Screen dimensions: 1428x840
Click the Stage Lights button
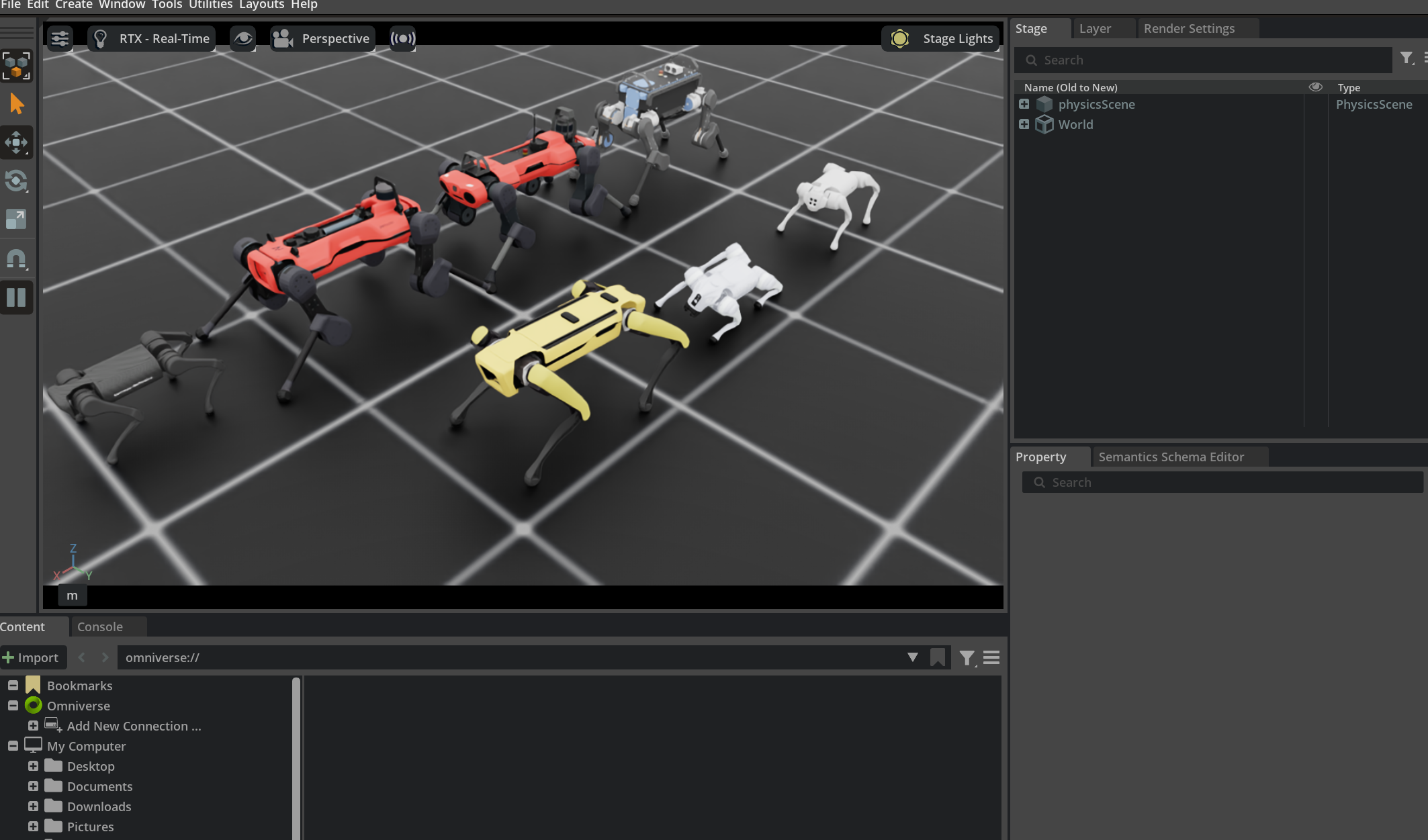(940, 38)
